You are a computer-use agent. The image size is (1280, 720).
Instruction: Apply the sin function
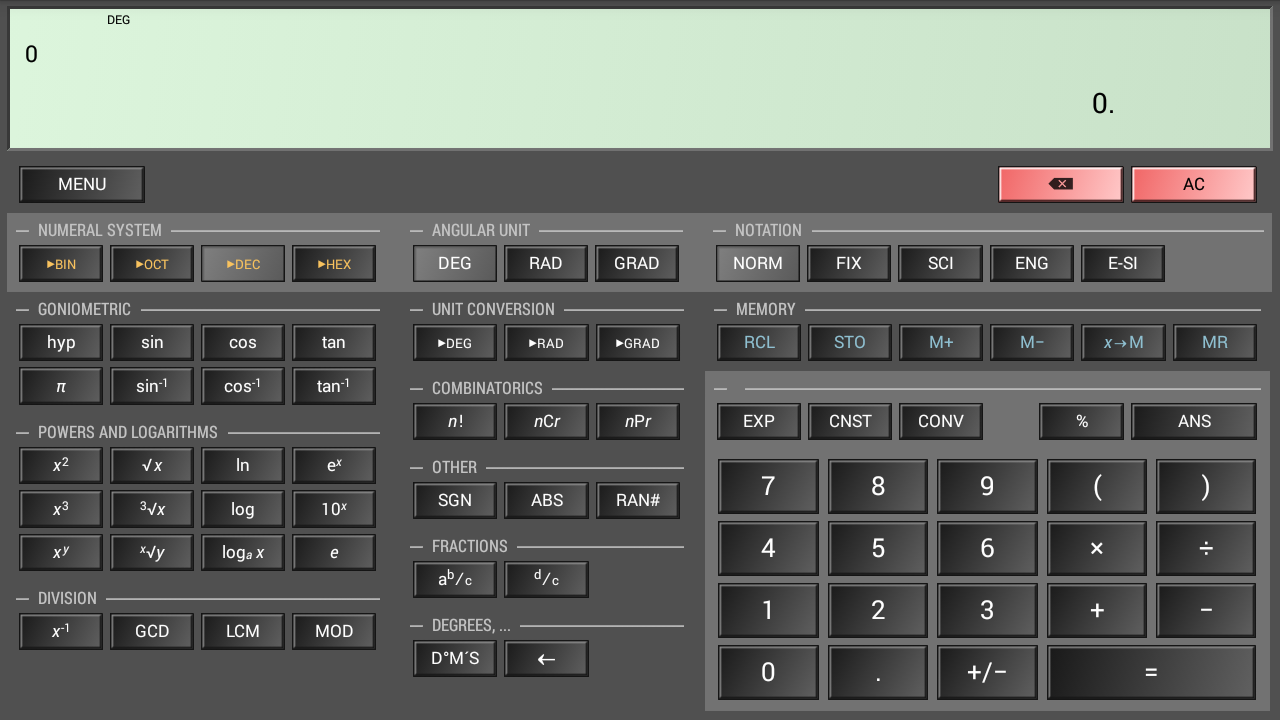[x=152, y=343]
